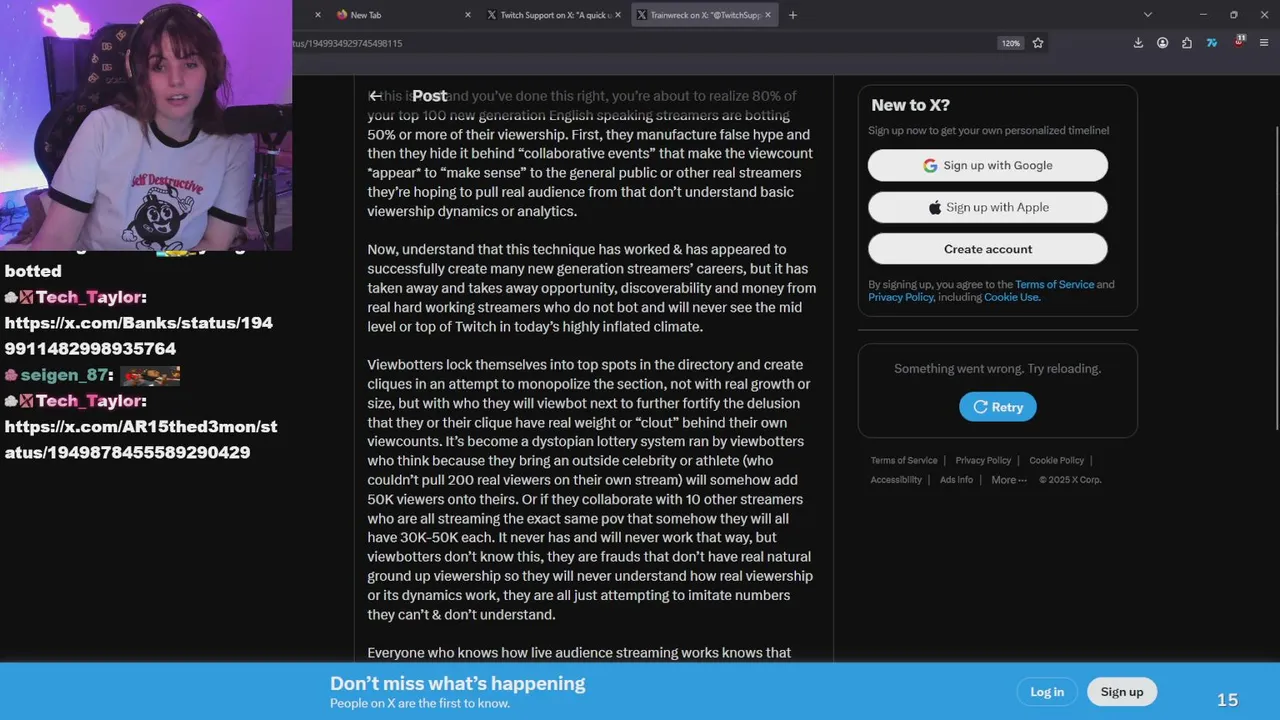The image size is (1280, 720).
Task: Click the paragraph starting Now, understand that
Action: click(x=591, y=288)
